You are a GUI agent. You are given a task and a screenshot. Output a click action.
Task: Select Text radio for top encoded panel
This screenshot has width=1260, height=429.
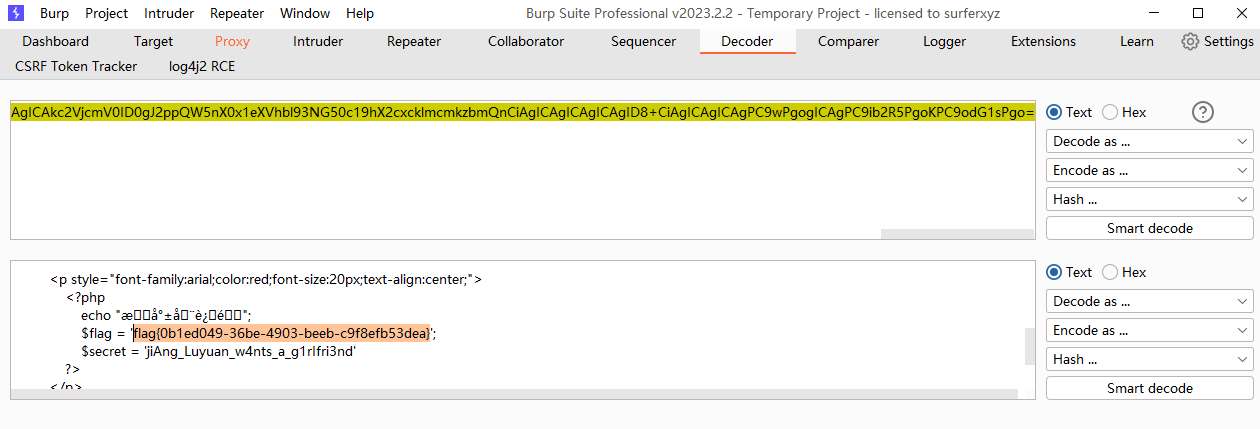(1054, 112)
